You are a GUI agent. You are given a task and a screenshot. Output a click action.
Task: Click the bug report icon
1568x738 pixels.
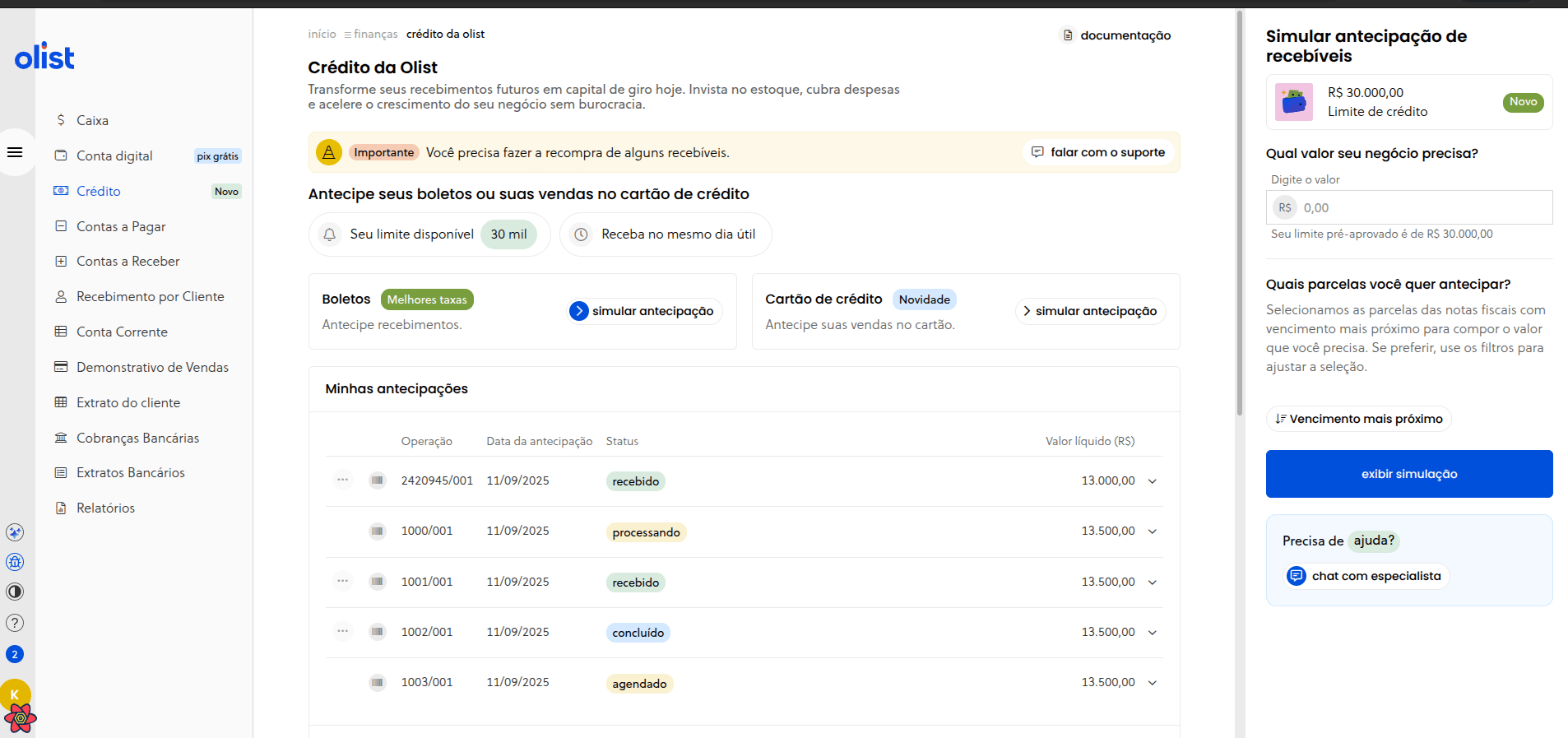(x=15, y=562)
